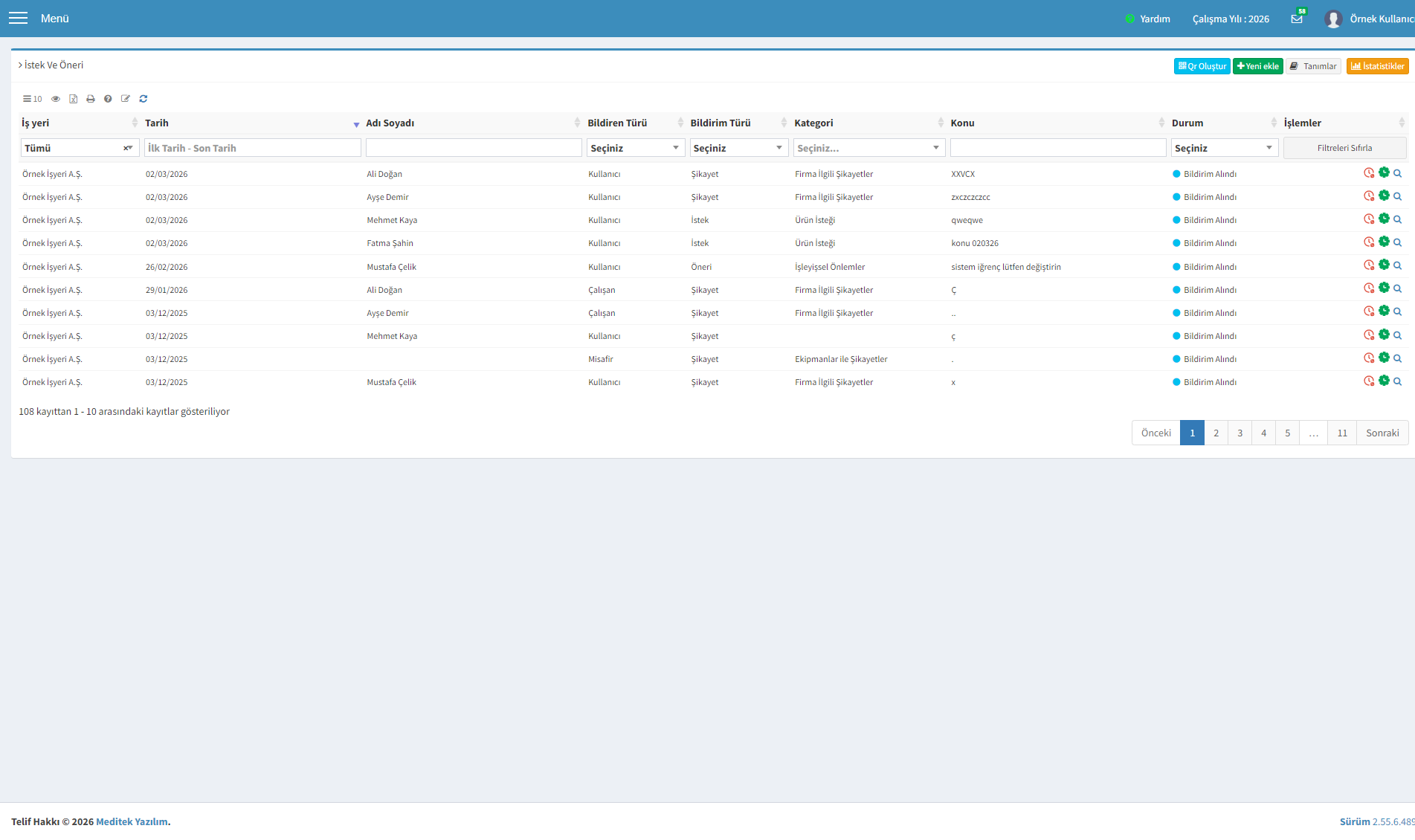Toggle column visibility with the eye icon
The height and width of the screenshot is (840, 1415).
click(x=56, y=99)
